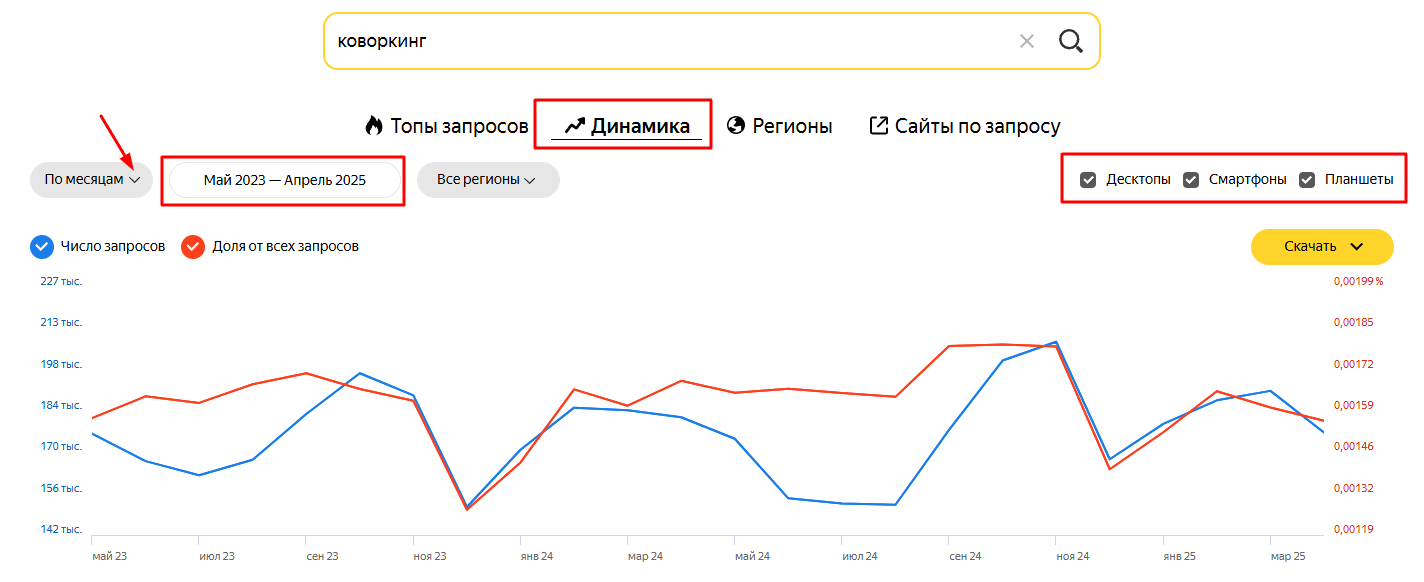Click the flame icon for top queries

(374, 126)
